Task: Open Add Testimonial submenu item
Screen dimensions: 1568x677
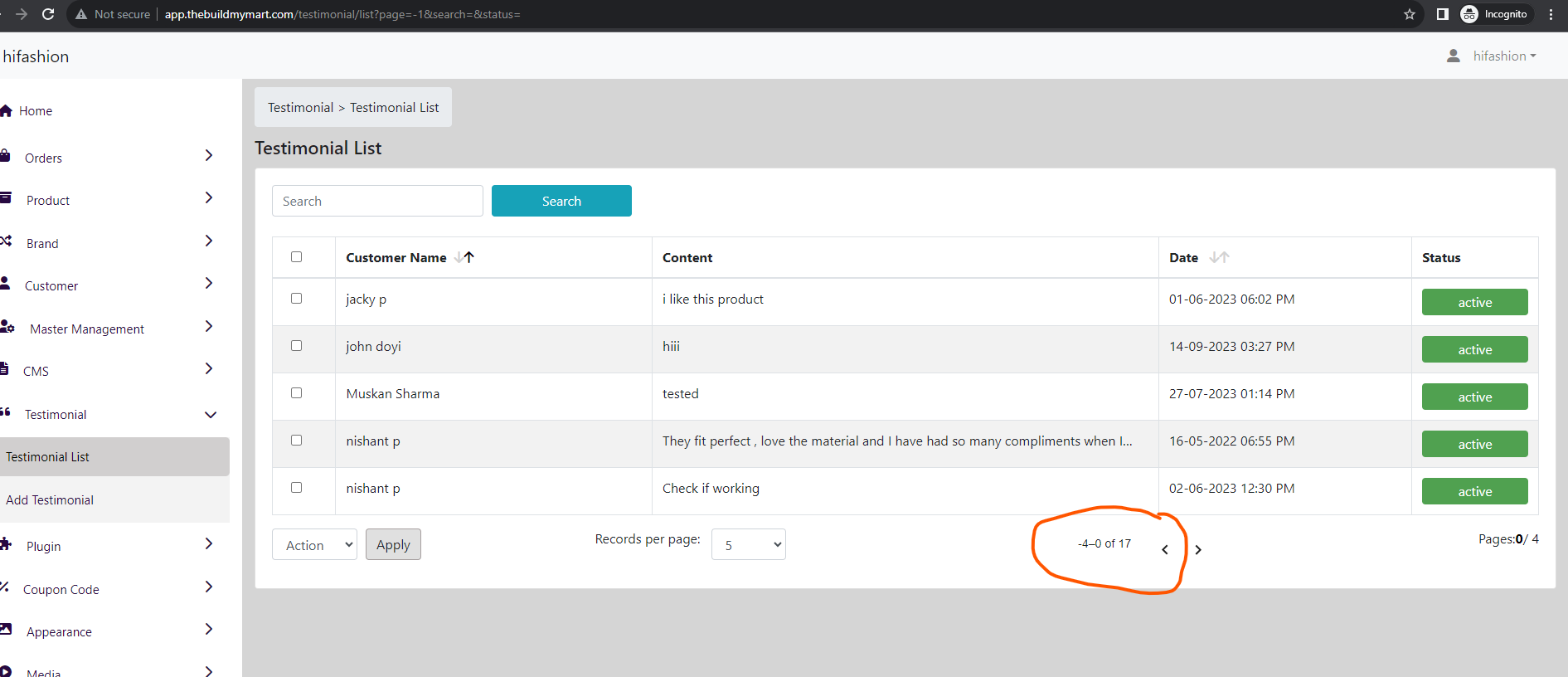Action: point(114,499)
